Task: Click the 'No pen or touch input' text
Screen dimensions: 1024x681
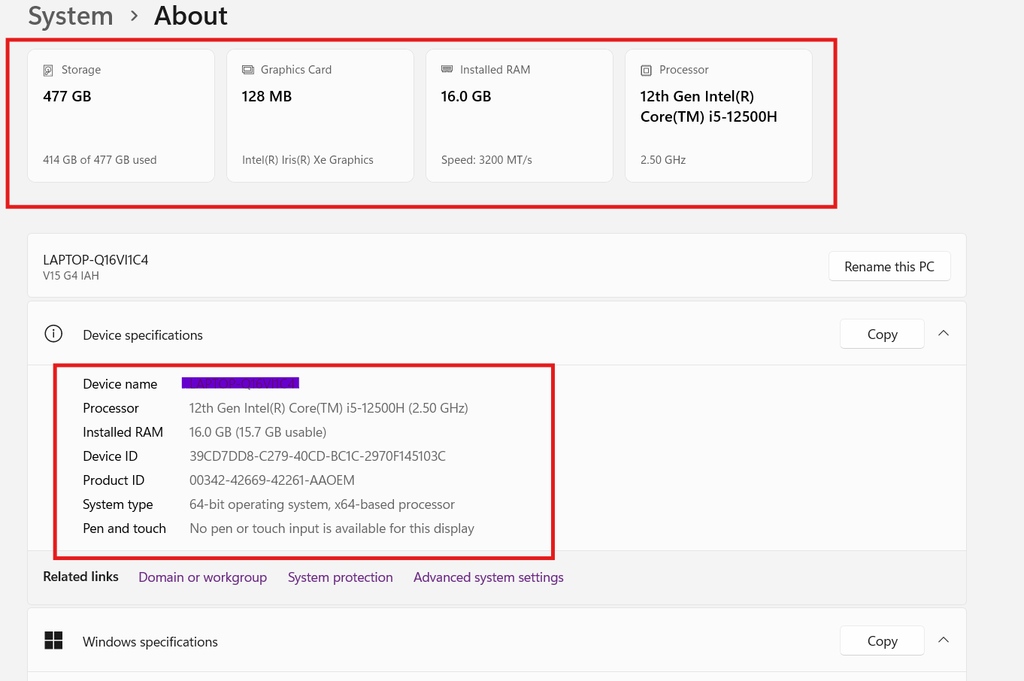Action: [x=332, y=528]
